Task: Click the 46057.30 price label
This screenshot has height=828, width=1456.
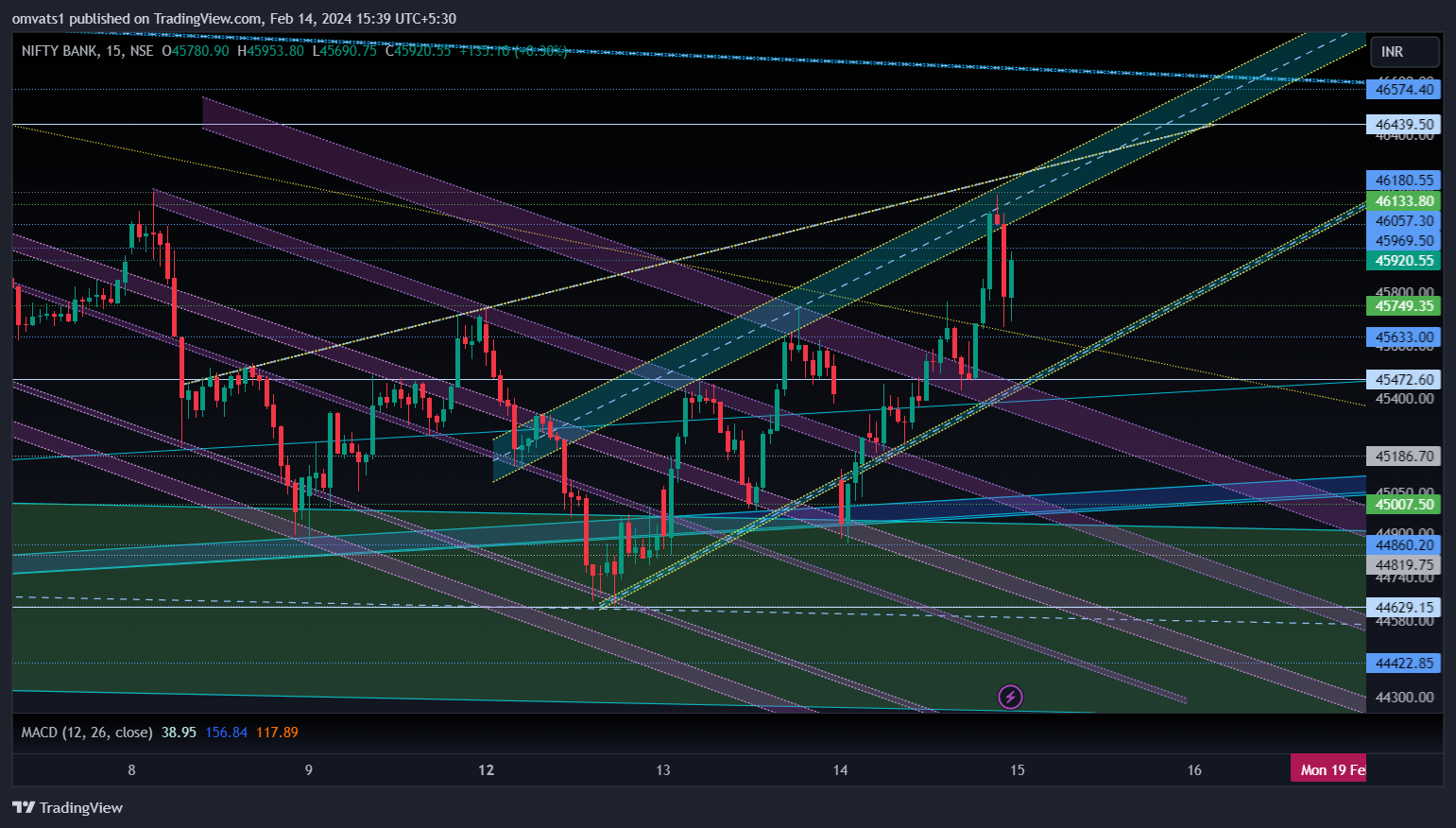Action: tap(1404, 221)
